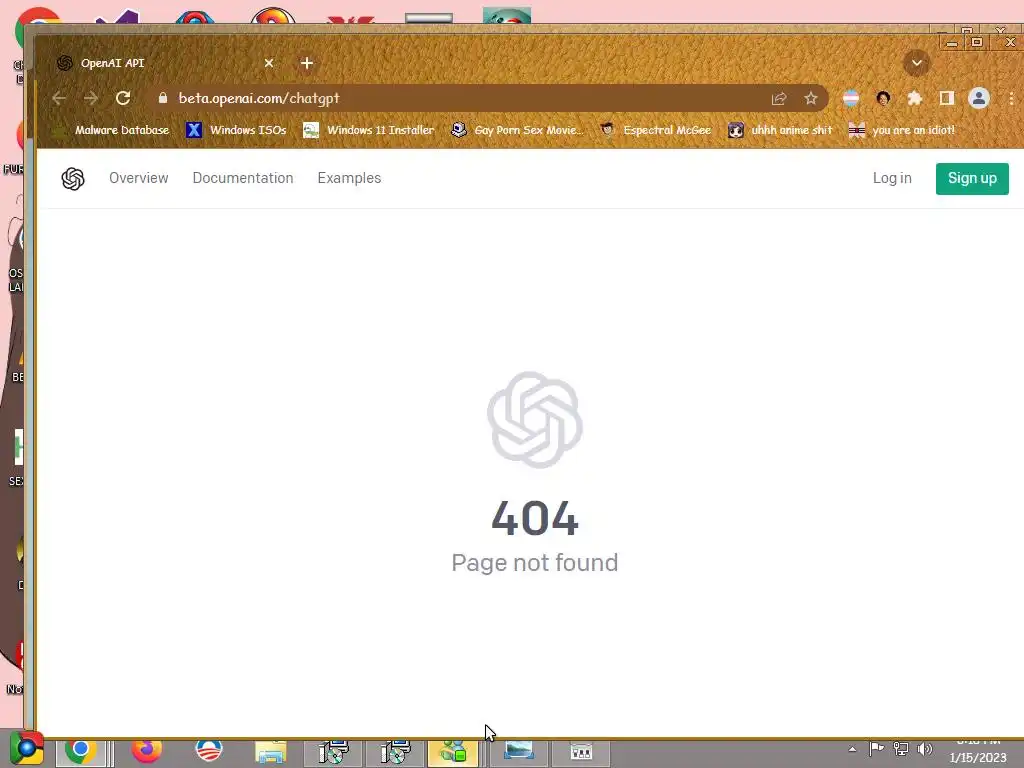Viewport: 1024px width, 768px height.
Task: Click the OpenAI logo in the page header
Action: click(x=72, y=178)
